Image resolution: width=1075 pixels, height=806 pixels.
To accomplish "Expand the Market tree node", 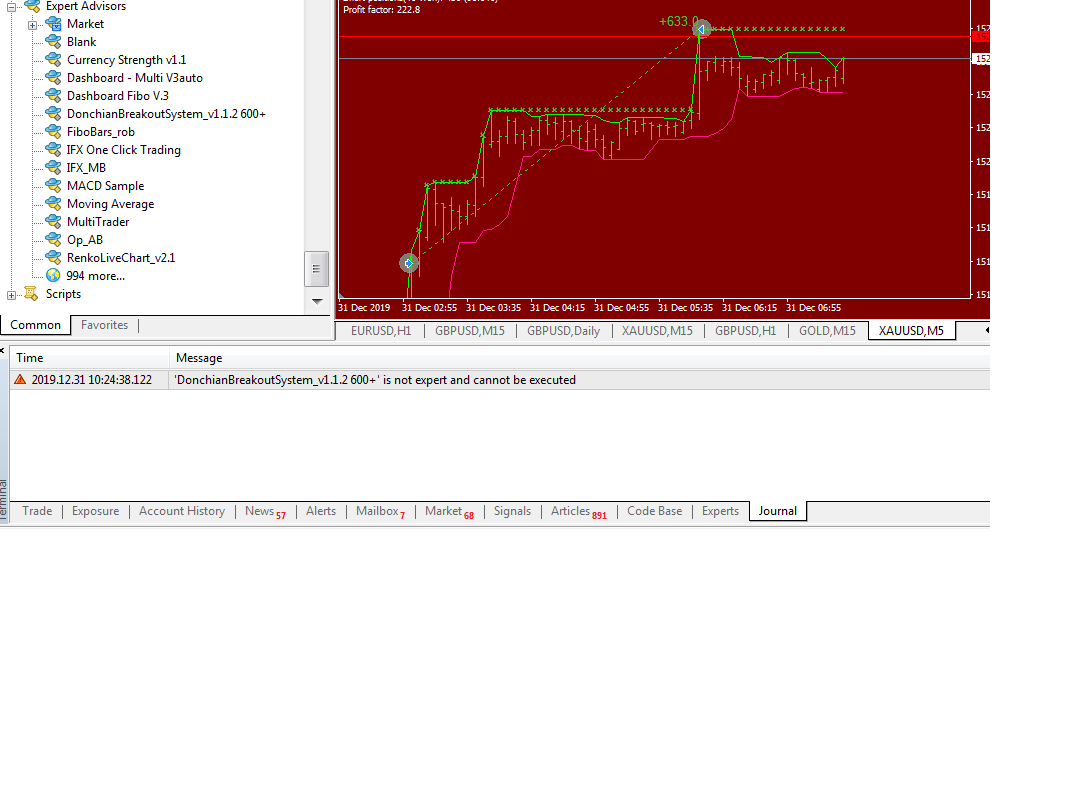I will pos(32,25).
